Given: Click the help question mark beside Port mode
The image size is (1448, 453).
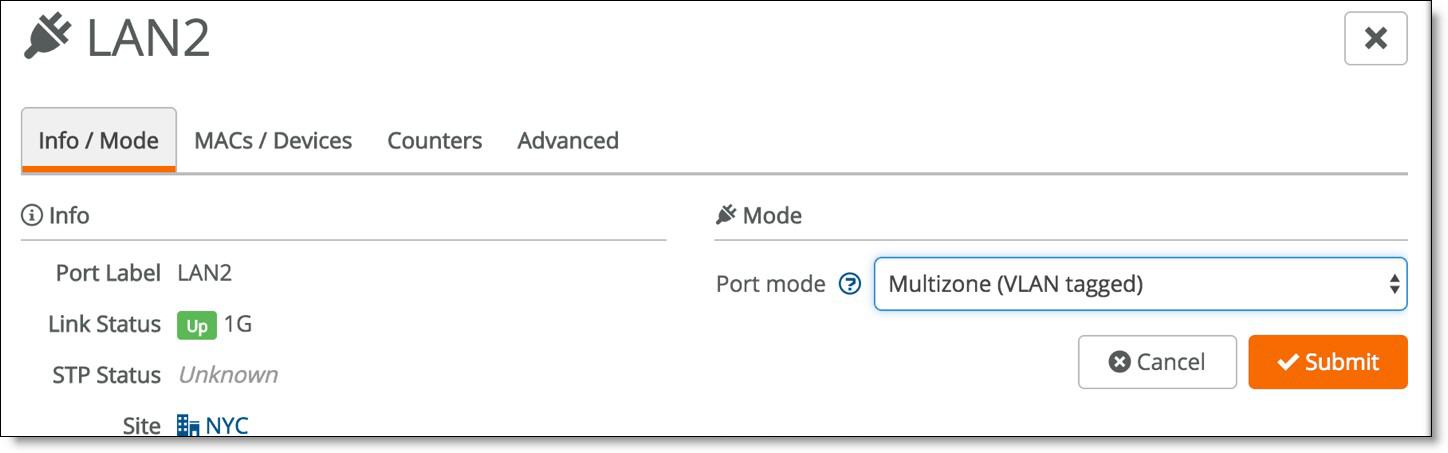Looking at the screenshot, I should (x=850, y=284).
